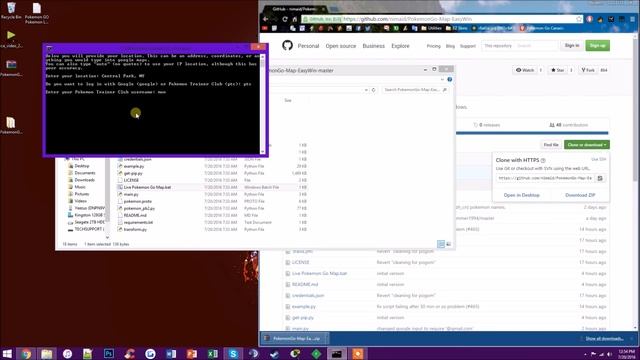Click the green Sign up button

click(598, 45)
